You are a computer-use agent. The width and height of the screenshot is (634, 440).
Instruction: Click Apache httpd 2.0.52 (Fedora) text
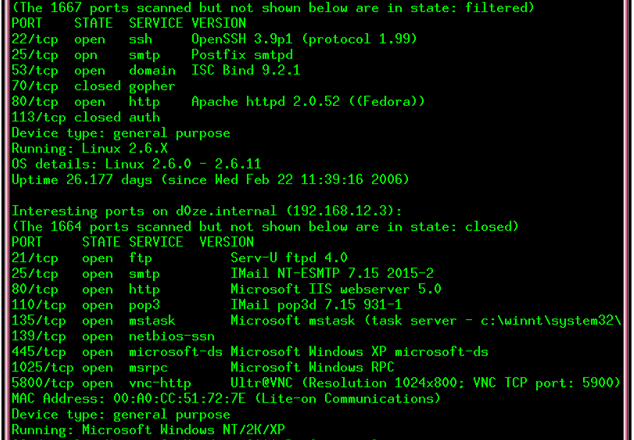pos(308,102)
